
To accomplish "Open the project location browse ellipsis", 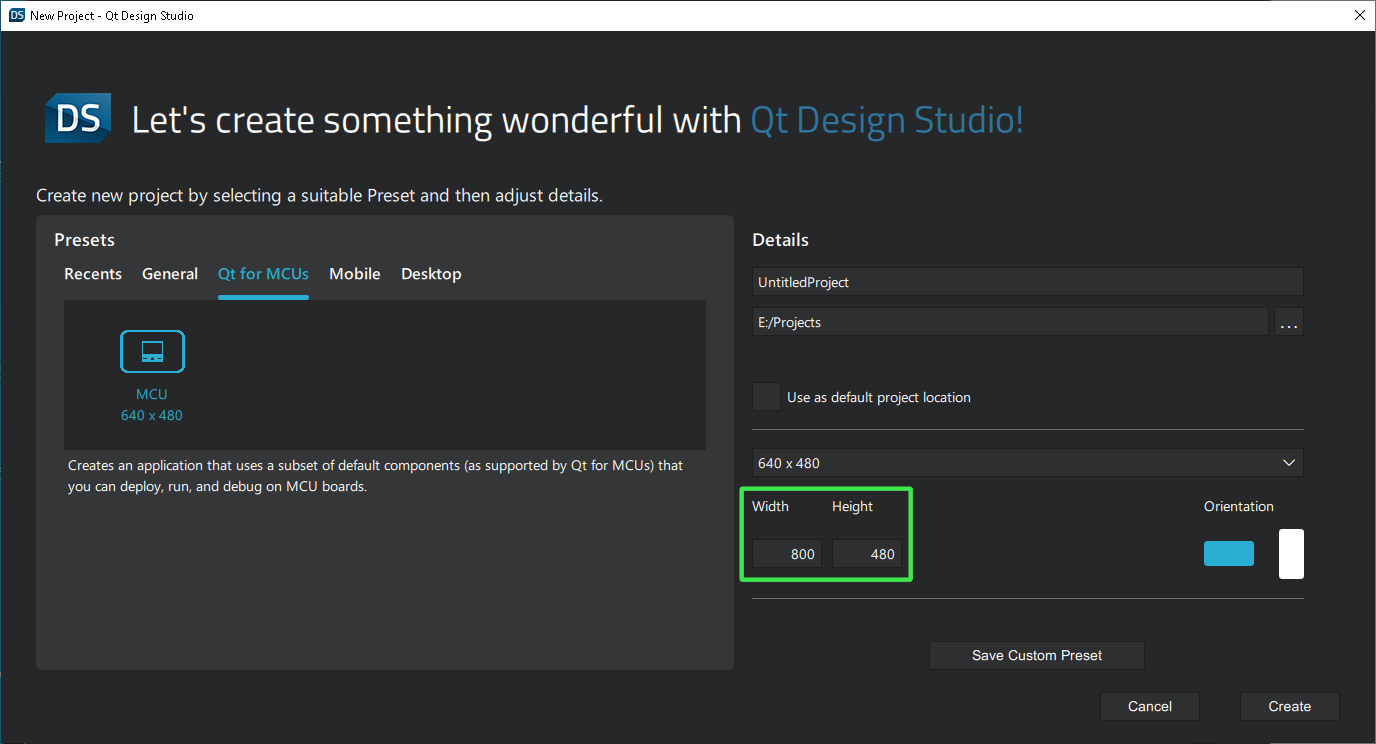I will coord(1288,321).
